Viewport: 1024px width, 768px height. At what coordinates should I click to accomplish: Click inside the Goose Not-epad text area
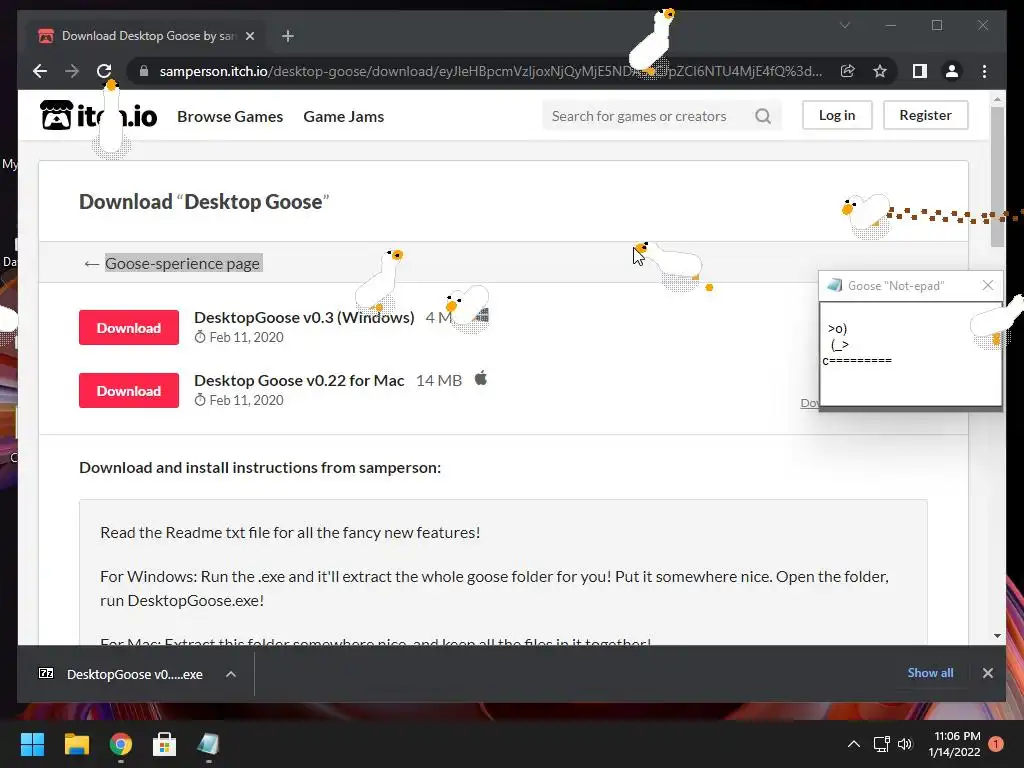coord(911,353)
